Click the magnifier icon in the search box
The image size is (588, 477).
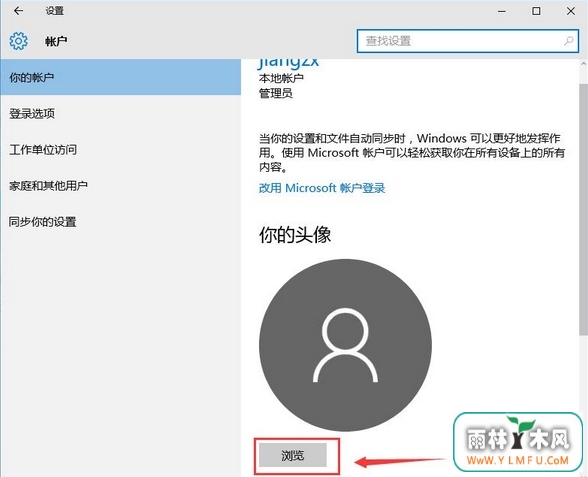568,41
